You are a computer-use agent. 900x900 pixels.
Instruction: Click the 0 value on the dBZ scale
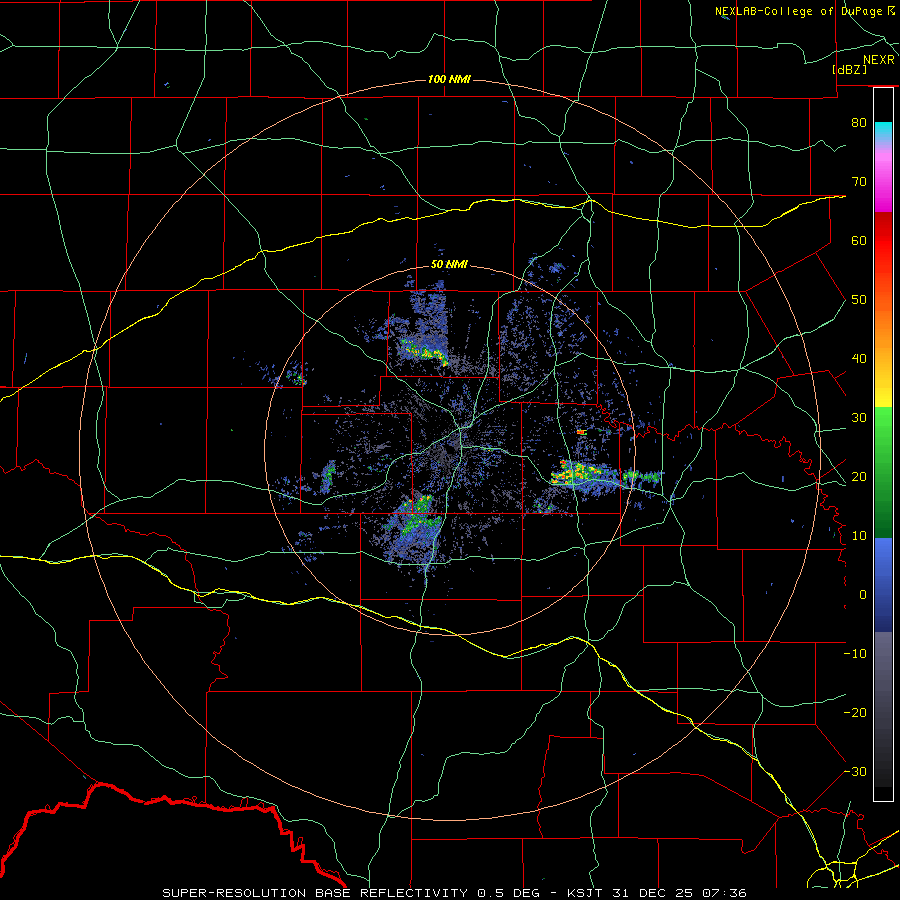tap(863, 595)
